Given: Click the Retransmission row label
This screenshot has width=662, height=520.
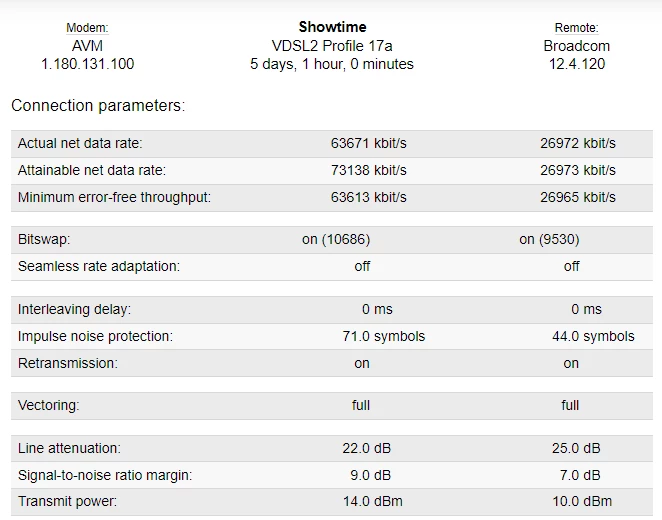Looking at the screenshot, I should coord(67,364).
